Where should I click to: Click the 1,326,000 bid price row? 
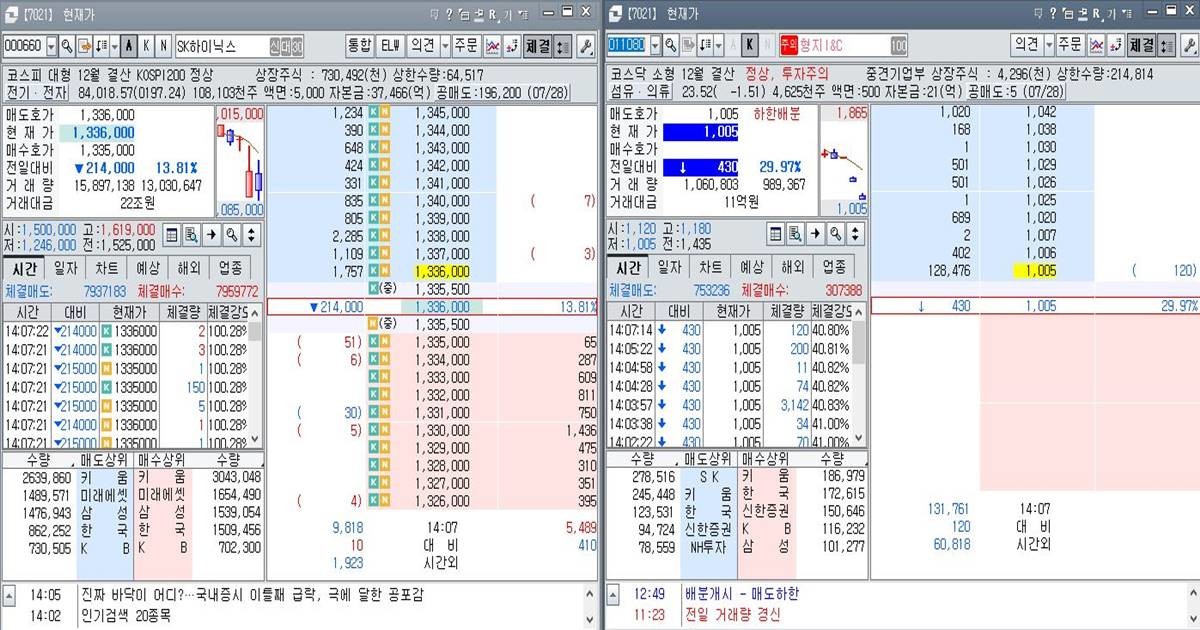(x=442, y=500)
